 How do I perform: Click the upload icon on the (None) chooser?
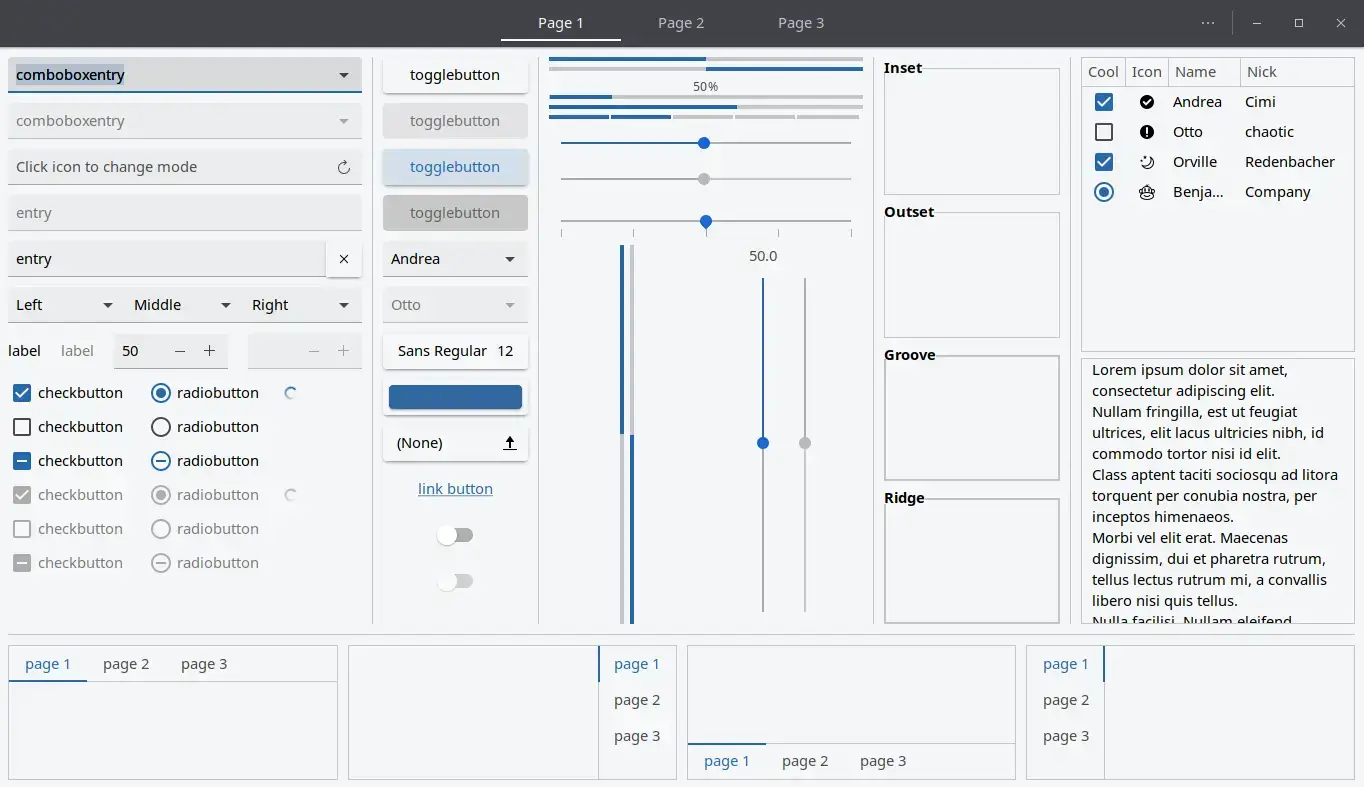coord(509,442)
